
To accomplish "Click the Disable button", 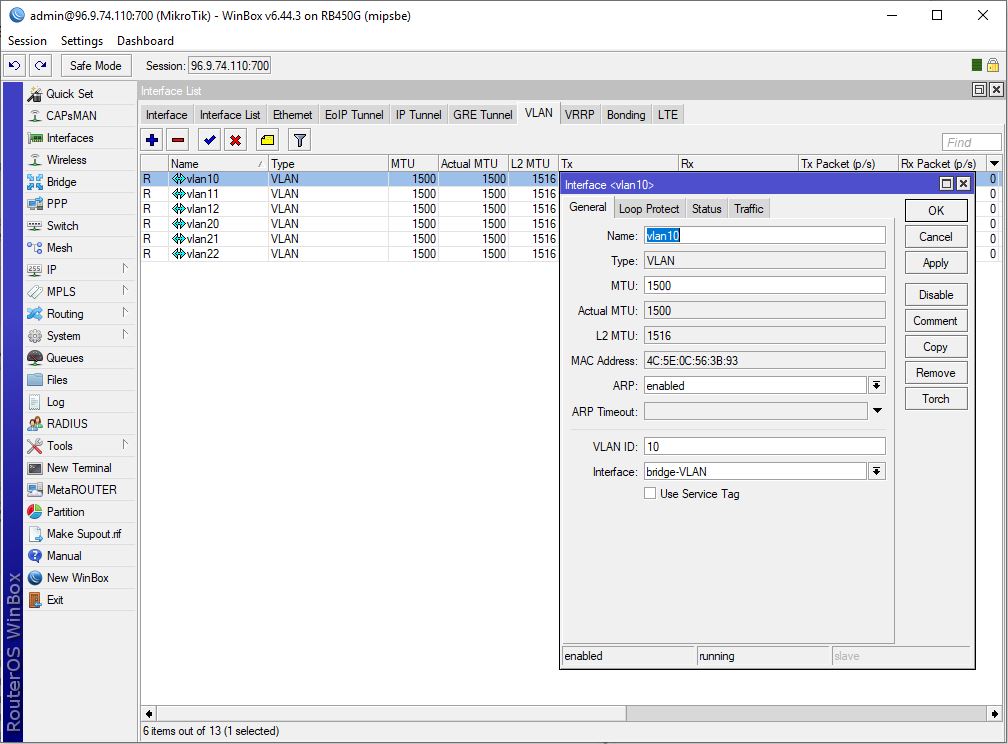I will point(936,295).
